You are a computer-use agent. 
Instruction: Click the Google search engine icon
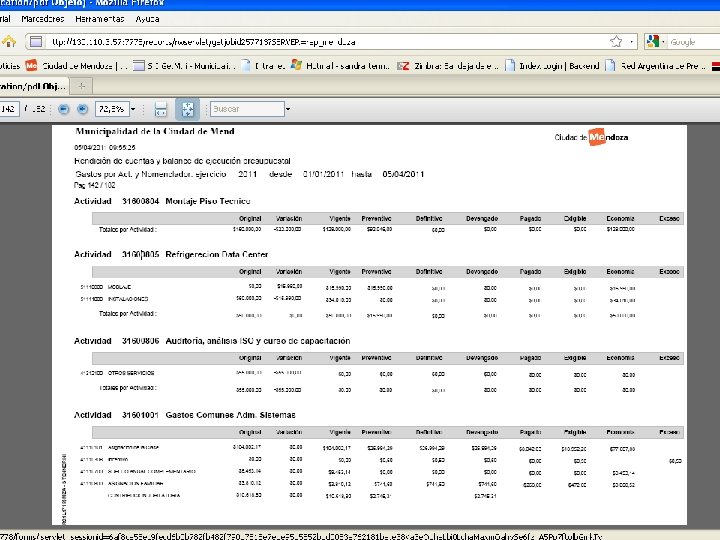click(652, 42)
